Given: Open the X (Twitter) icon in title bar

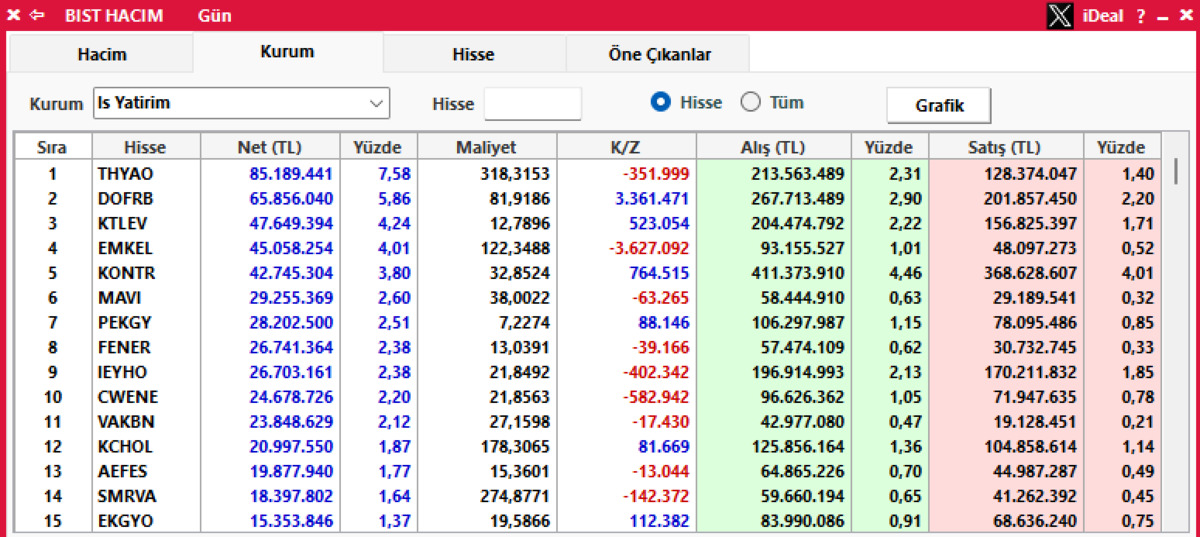Looking at the screenshot, I should pos(1060,15).
